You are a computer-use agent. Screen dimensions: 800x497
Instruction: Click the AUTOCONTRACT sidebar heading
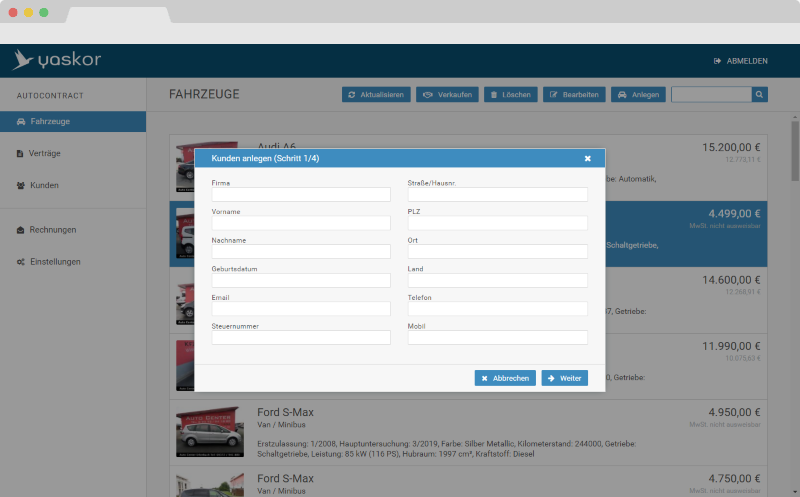tap(50, 95)
